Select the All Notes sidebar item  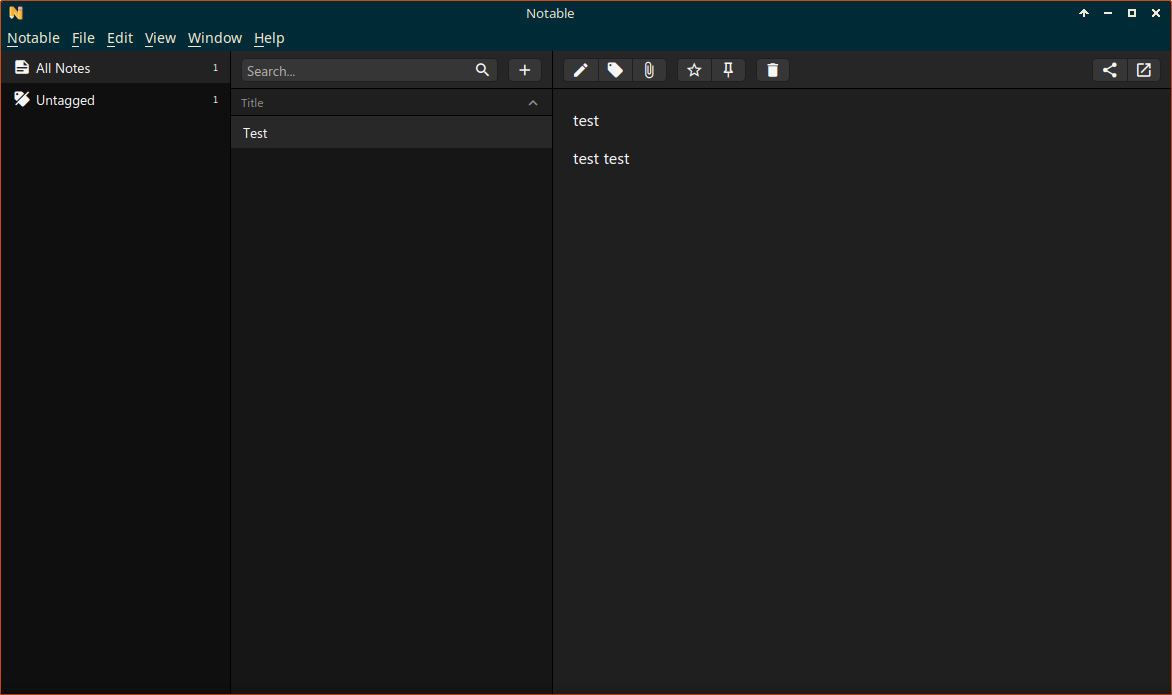click(63, 68)
